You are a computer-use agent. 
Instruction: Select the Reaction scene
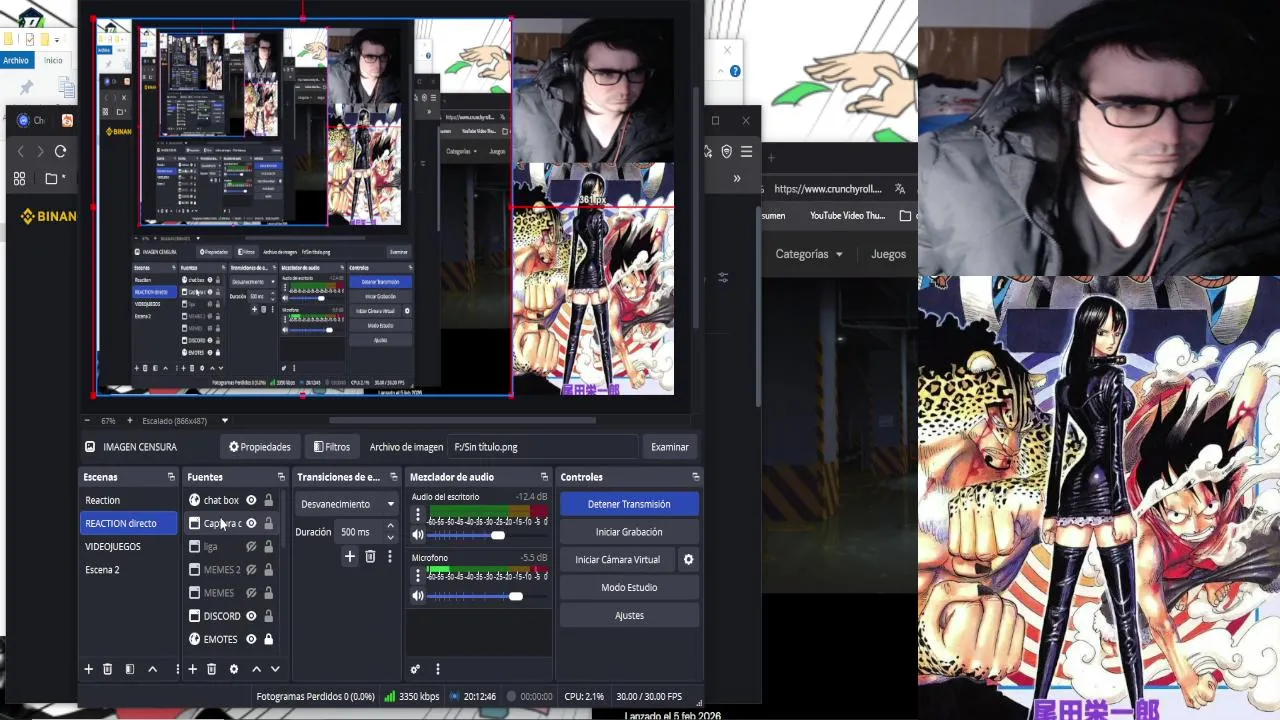(x=102, y=500)
